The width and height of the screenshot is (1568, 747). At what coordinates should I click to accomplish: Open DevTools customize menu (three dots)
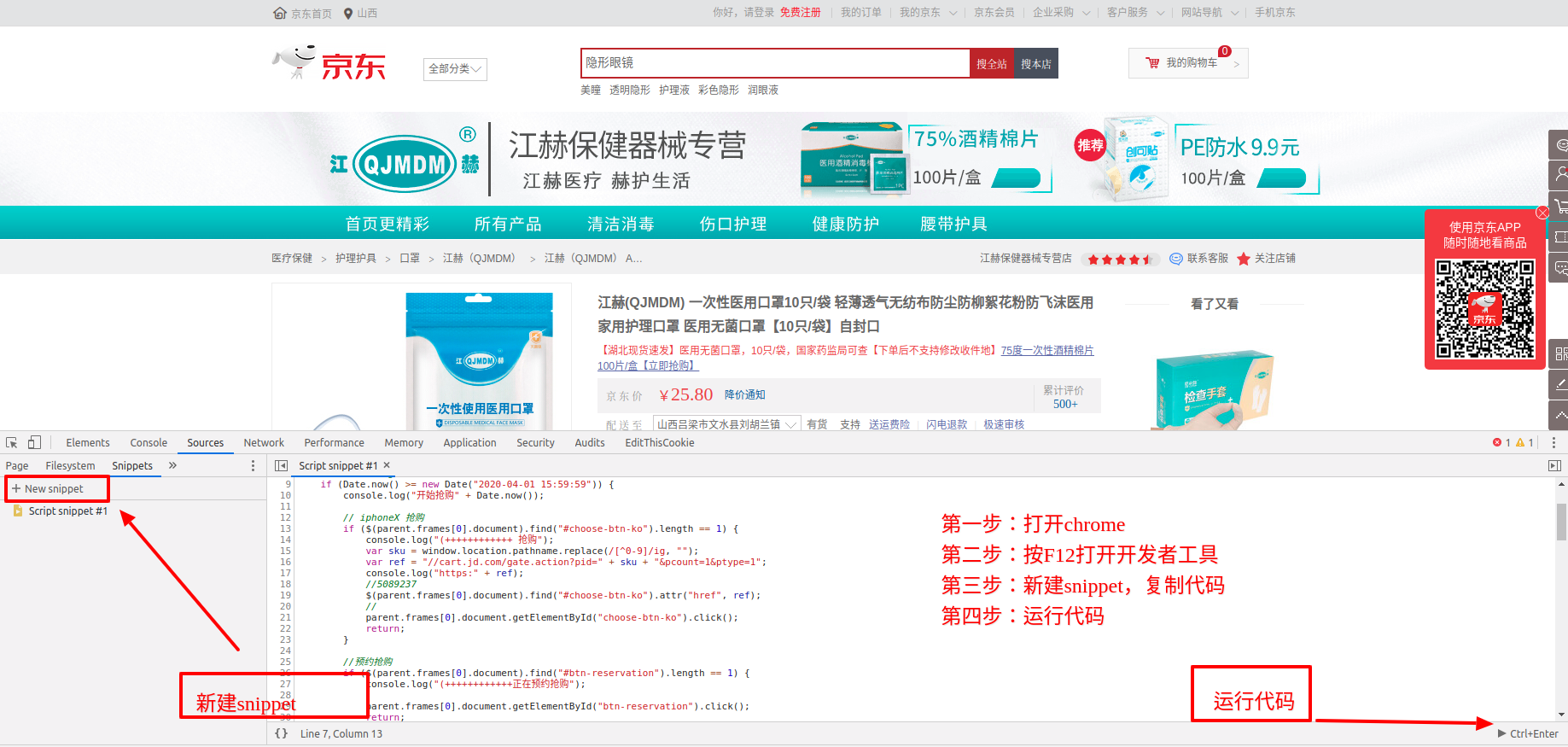pyautogui.click(x=1553, y=442)
